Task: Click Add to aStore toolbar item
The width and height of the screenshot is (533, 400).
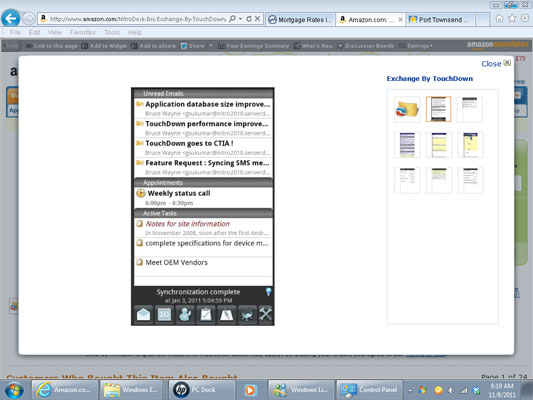Action: point(154,46)
